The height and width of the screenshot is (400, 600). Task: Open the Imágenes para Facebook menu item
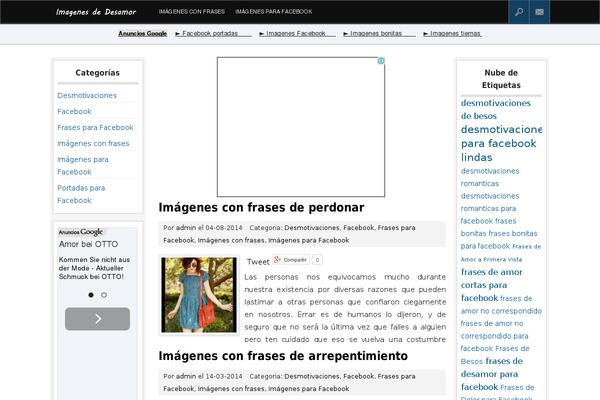point(274,11)
